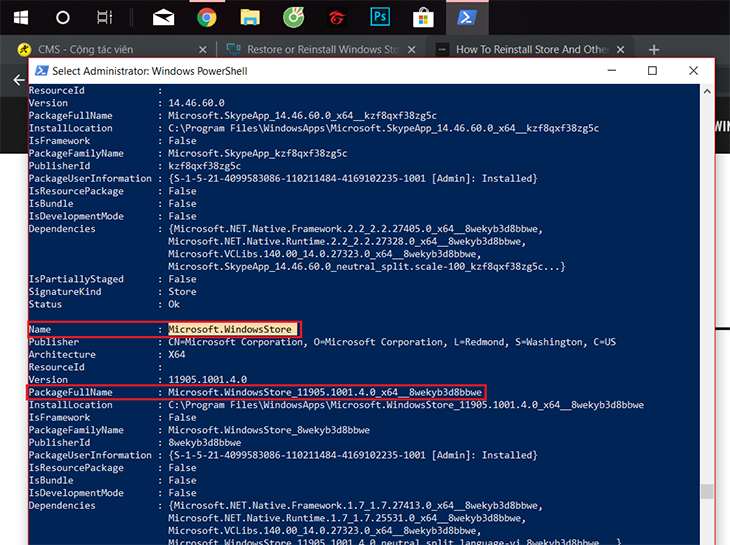Click the SignatureKind value Store

pyautogui.click(x=182, y=292)
